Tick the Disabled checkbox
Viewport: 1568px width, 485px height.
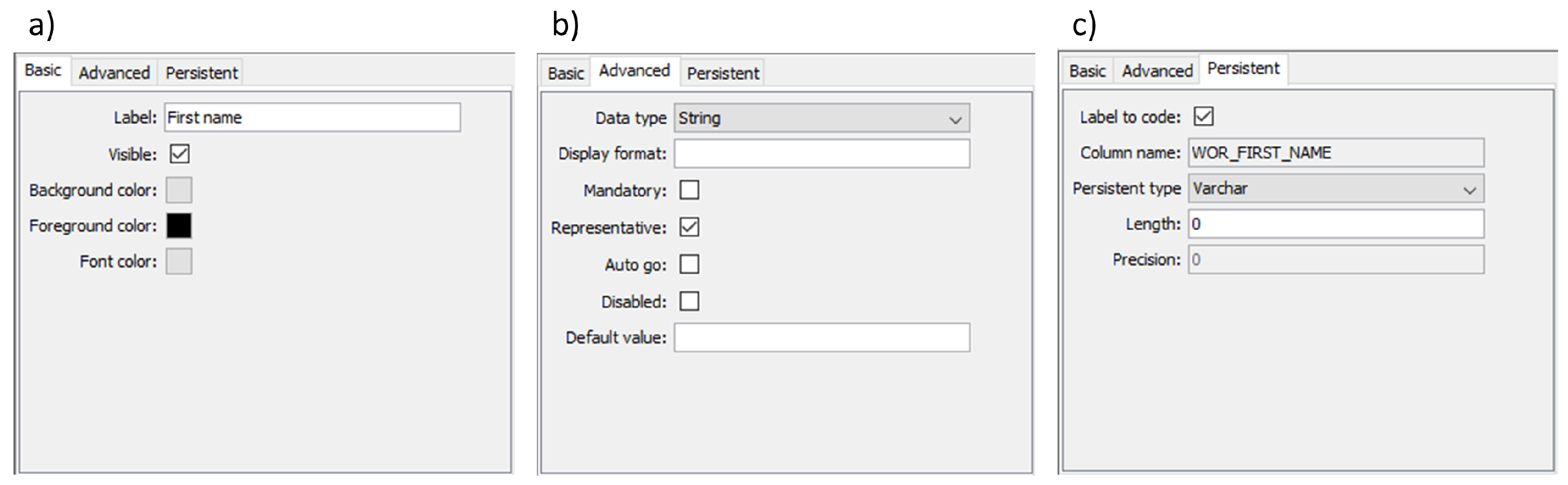(689, 301)
